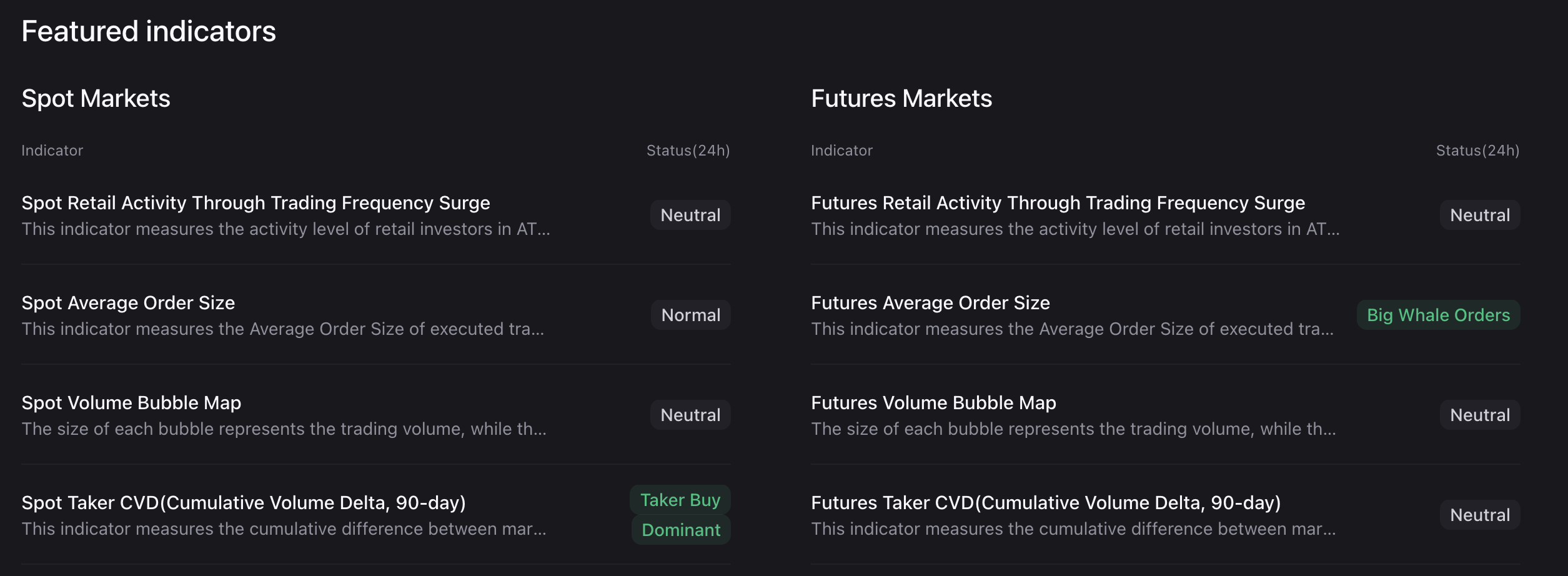
Task: Click Neutral badge on Spot Retail Activity row
Action: (690, 214)
